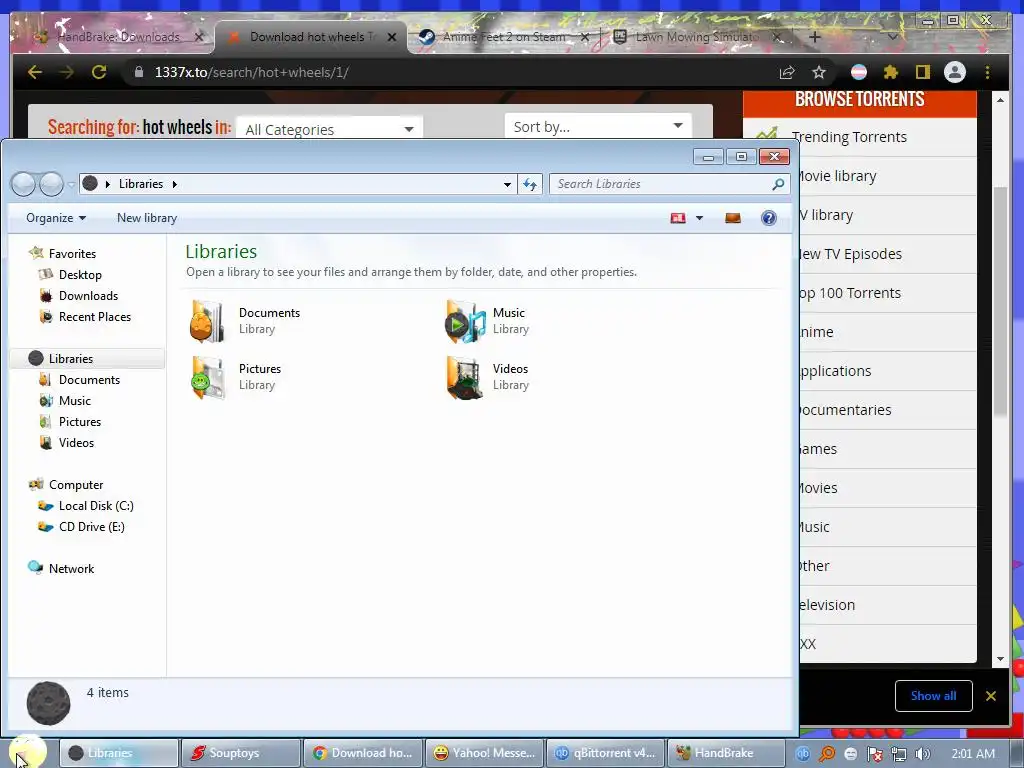Select Local Disk (C:) in navigation pane
1024x768 pixels.
pos(96,505)
